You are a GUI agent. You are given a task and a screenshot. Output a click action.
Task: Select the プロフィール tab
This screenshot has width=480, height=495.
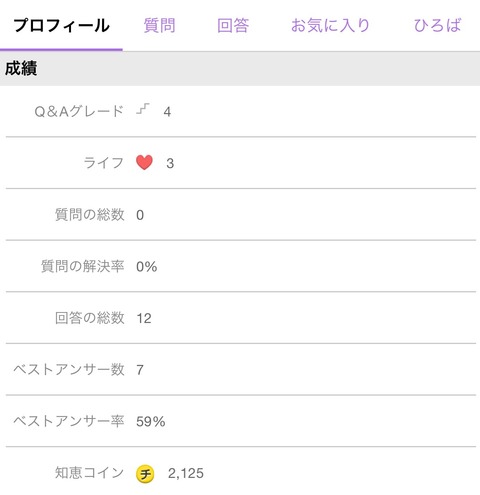pyautogui.click(x=62, y=26)
